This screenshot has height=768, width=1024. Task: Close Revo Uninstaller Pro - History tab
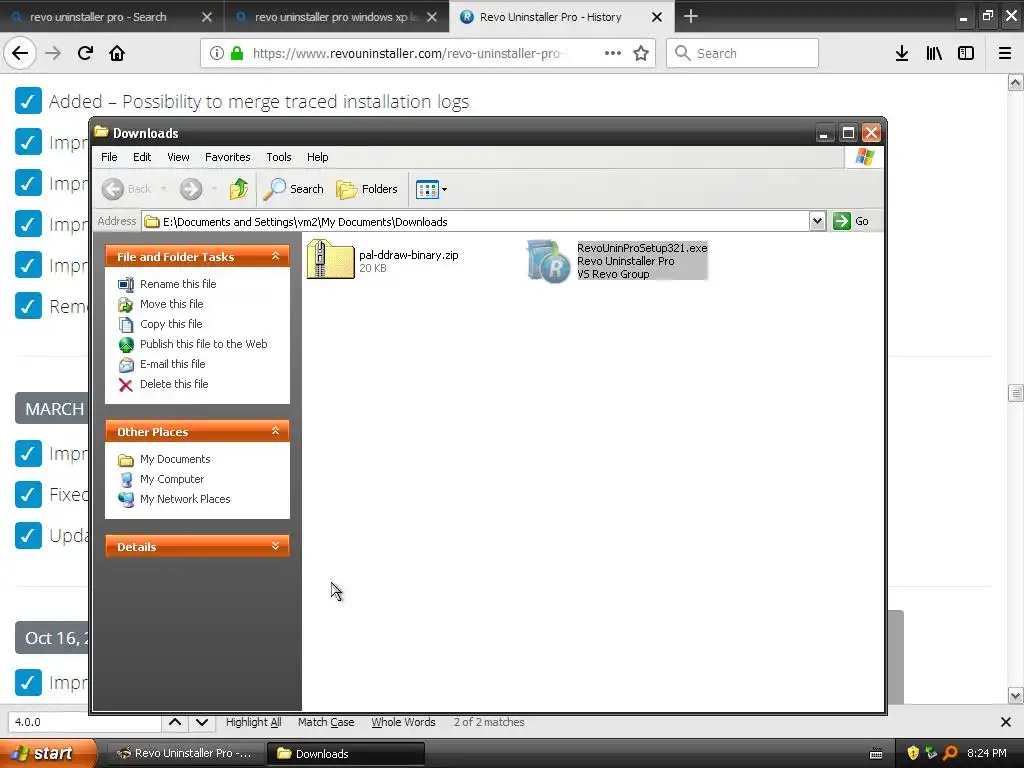coord(657,17)
